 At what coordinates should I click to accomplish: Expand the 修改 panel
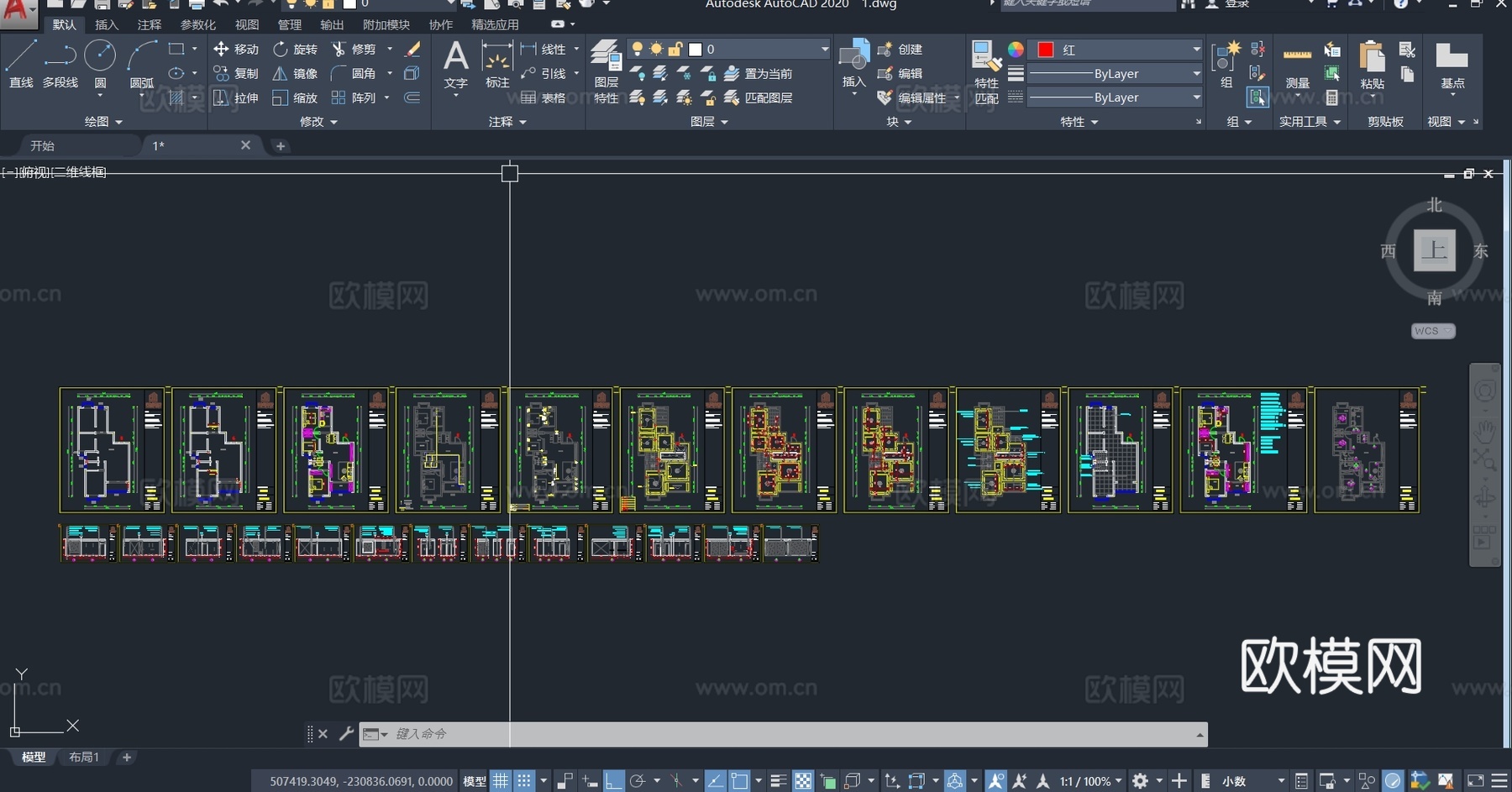click(318, 122)
